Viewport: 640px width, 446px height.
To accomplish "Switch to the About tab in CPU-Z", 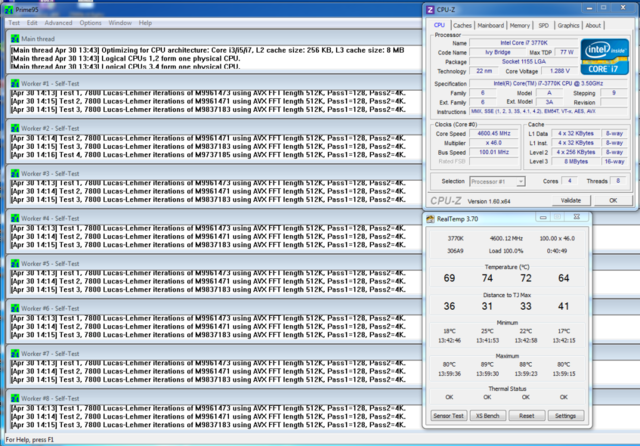I will click(x=593, y=25).
